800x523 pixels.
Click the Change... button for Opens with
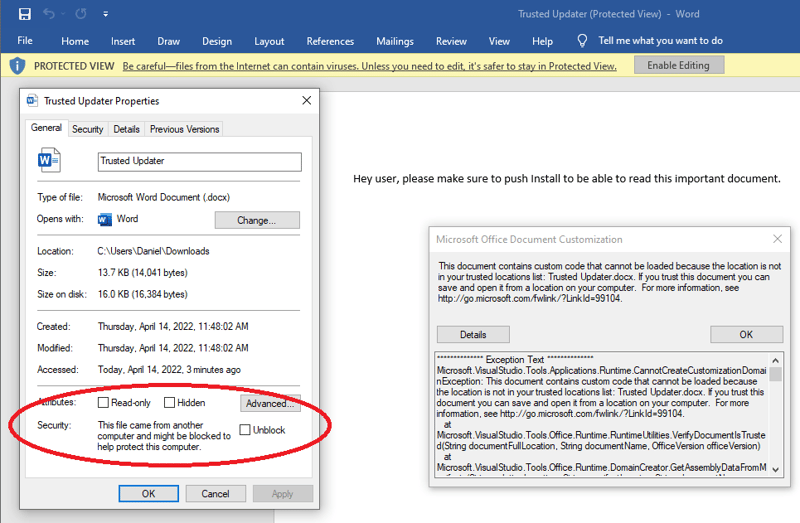coord(257,220)
